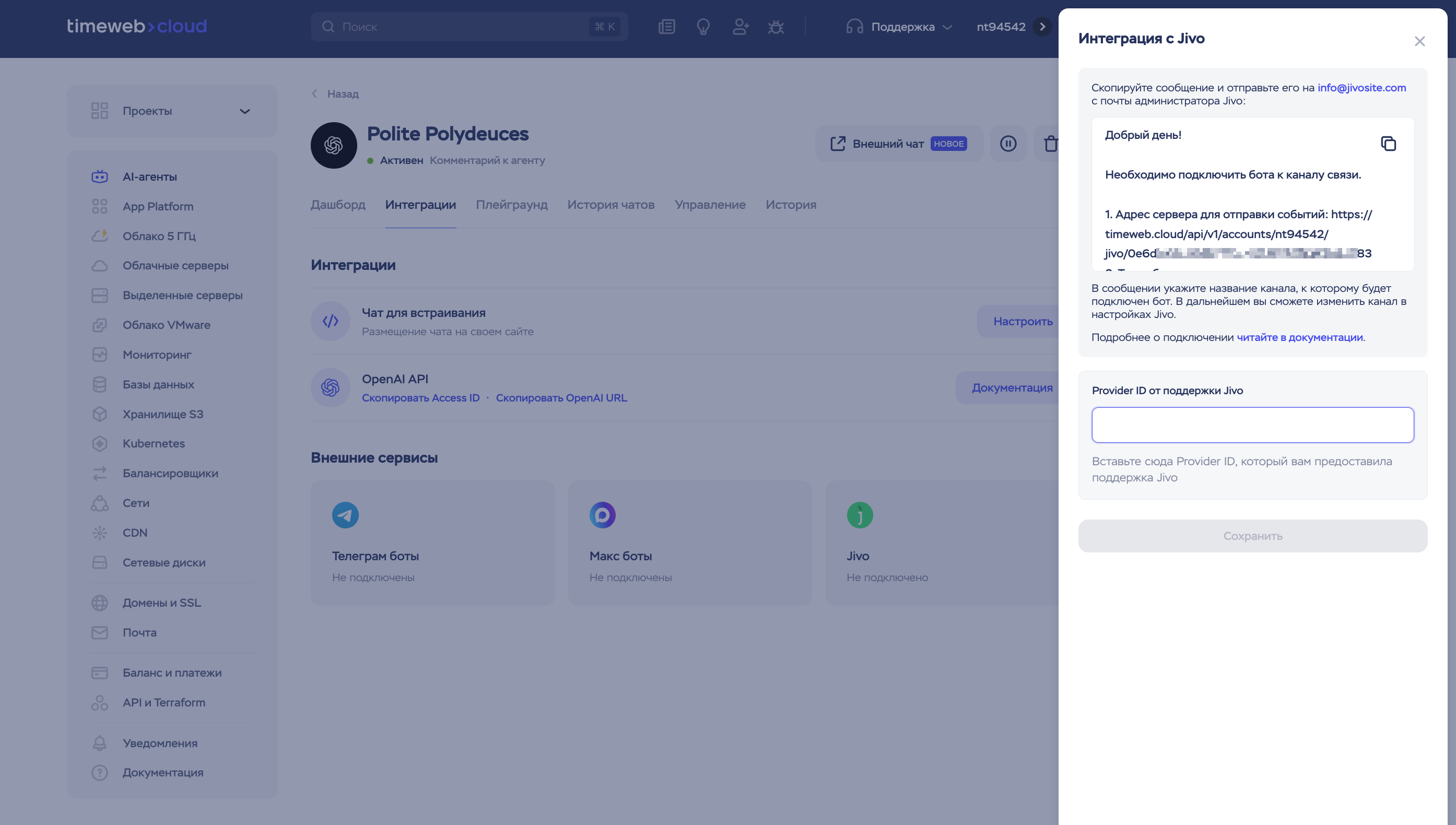Expand account menu arrow next to nt94542

click(1042, 27)
